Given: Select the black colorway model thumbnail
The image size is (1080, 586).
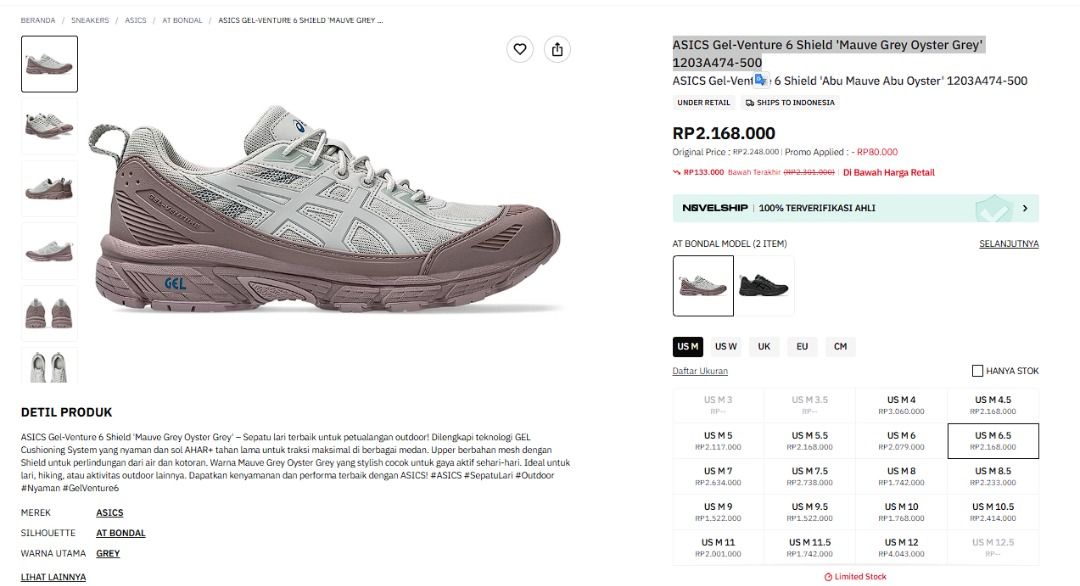Looking at the screenshot, I should 764,286.
